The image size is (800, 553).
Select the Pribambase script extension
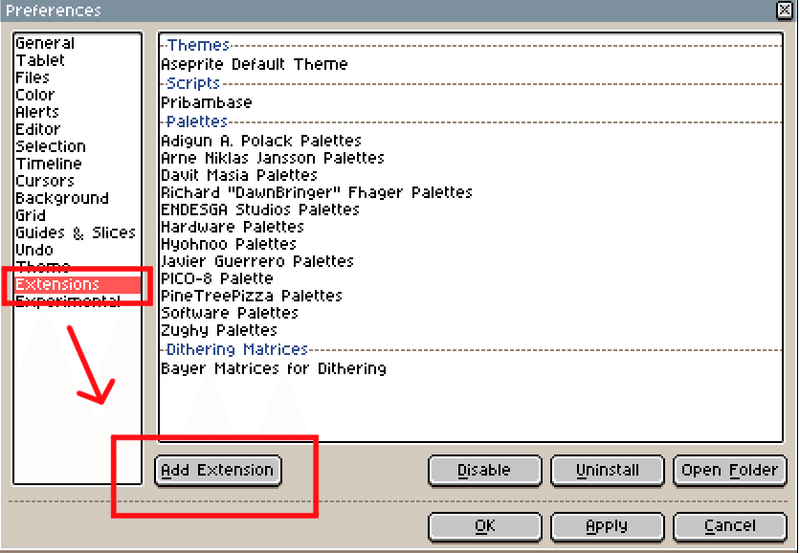point(471,103)
